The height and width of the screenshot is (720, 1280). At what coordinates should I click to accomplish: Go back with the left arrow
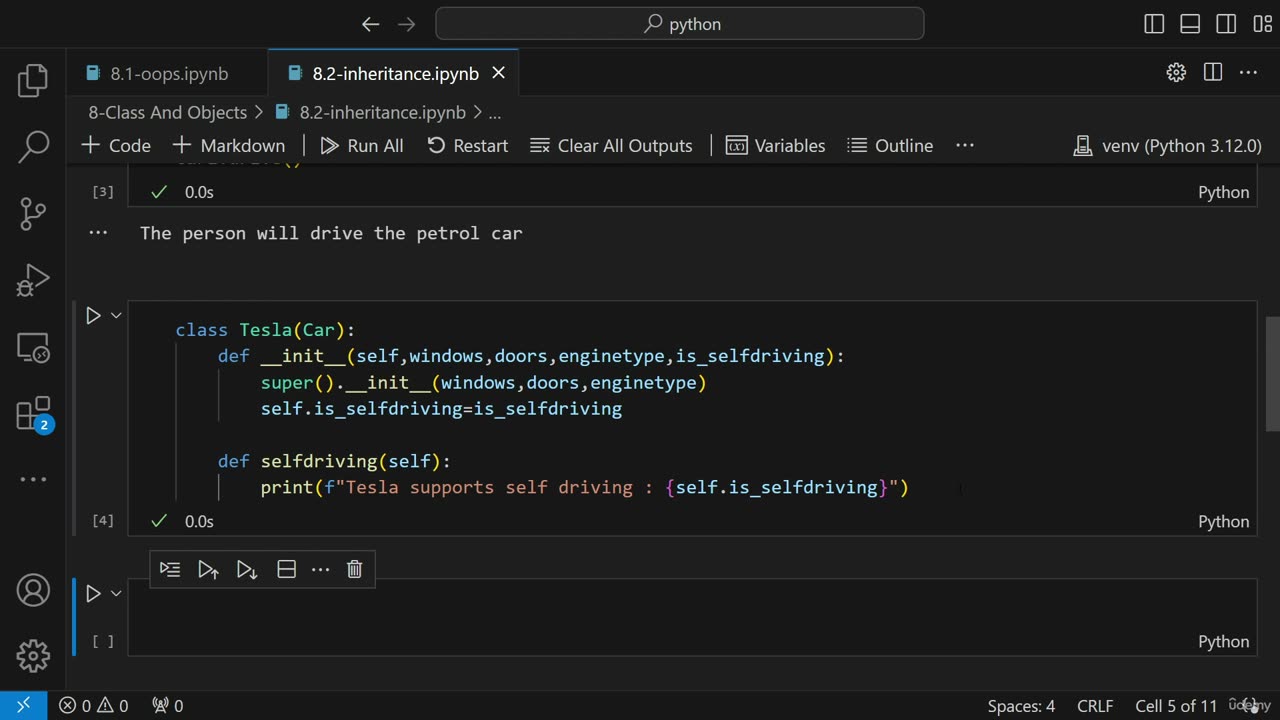click(x=371, y=24)
